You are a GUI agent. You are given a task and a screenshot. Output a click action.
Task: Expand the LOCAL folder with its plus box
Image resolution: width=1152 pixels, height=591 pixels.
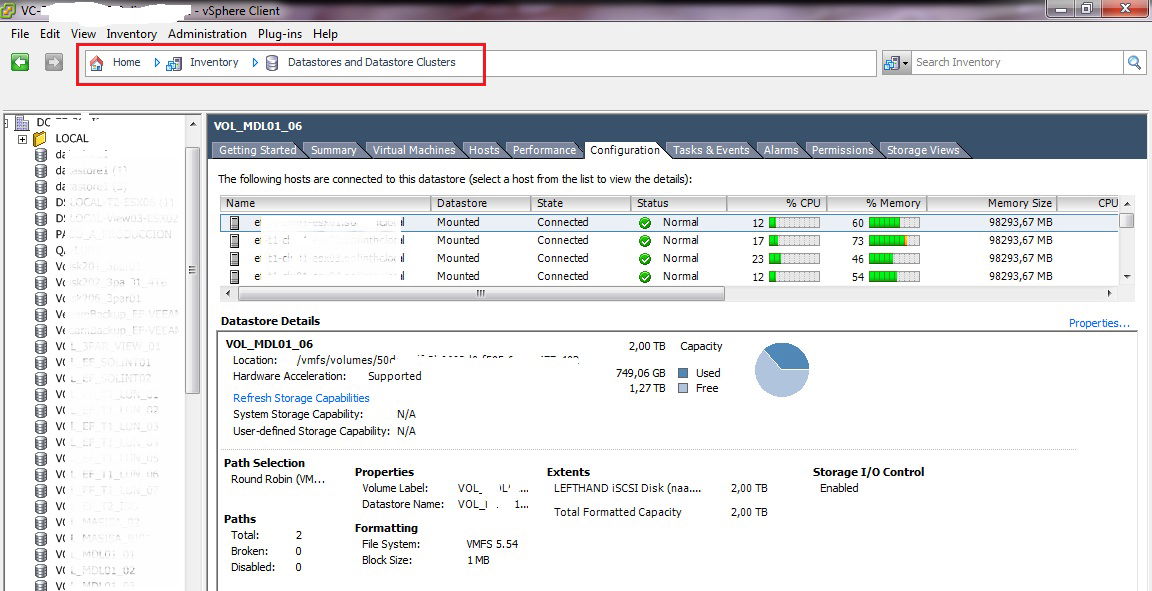coord(22,139)
